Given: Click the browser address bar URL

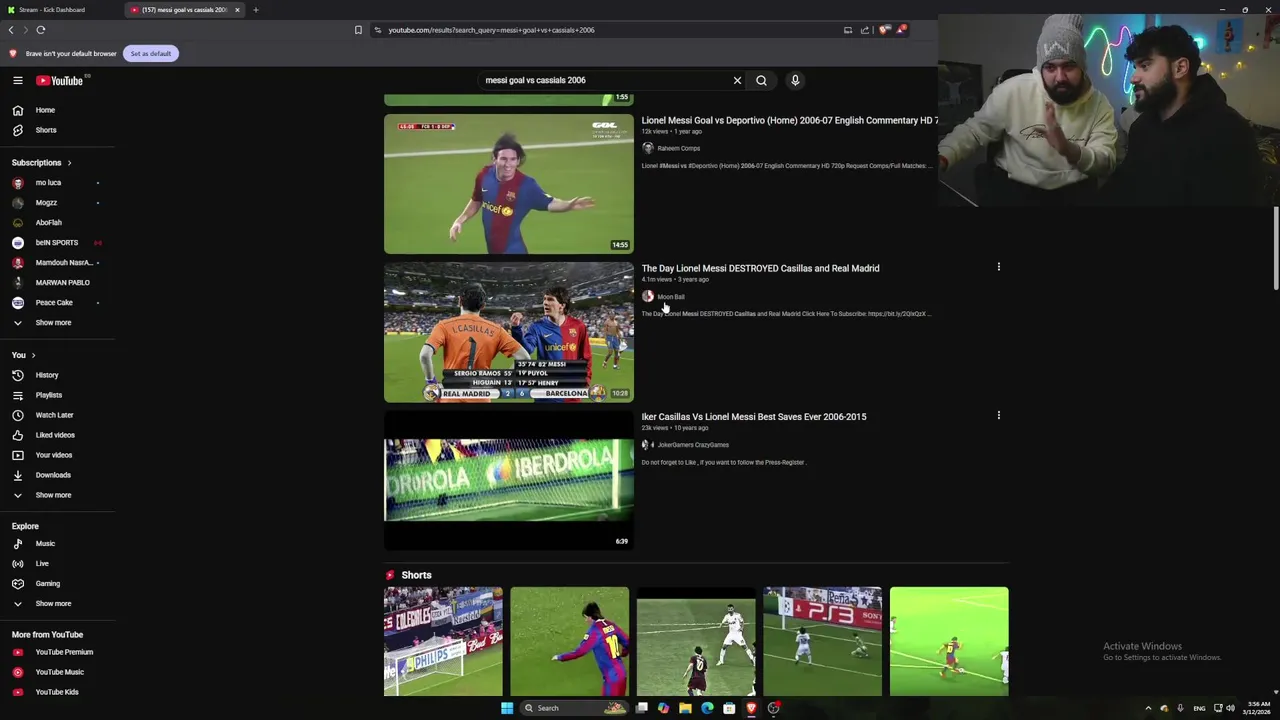Looking at the screenshot, I should click(x=491, y=30).
